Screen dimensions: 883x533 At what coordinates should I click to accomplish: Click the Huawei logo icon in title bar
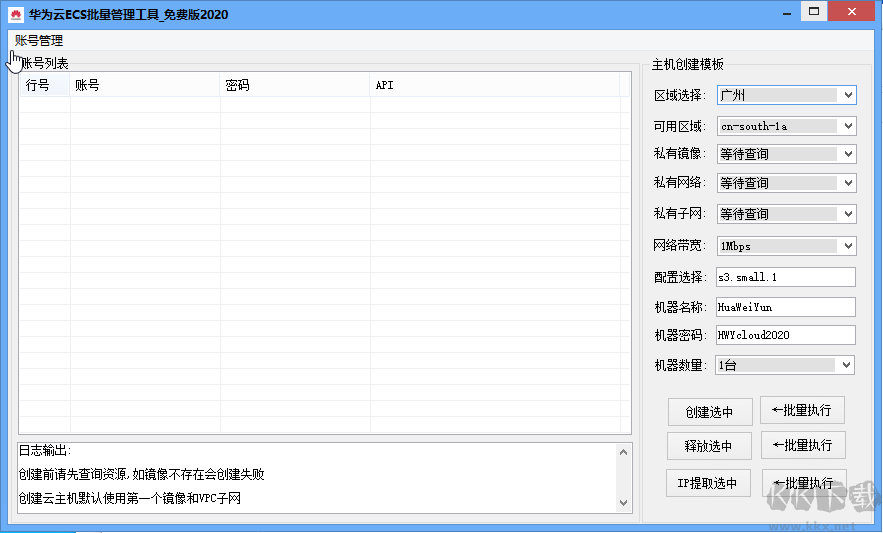16,15
